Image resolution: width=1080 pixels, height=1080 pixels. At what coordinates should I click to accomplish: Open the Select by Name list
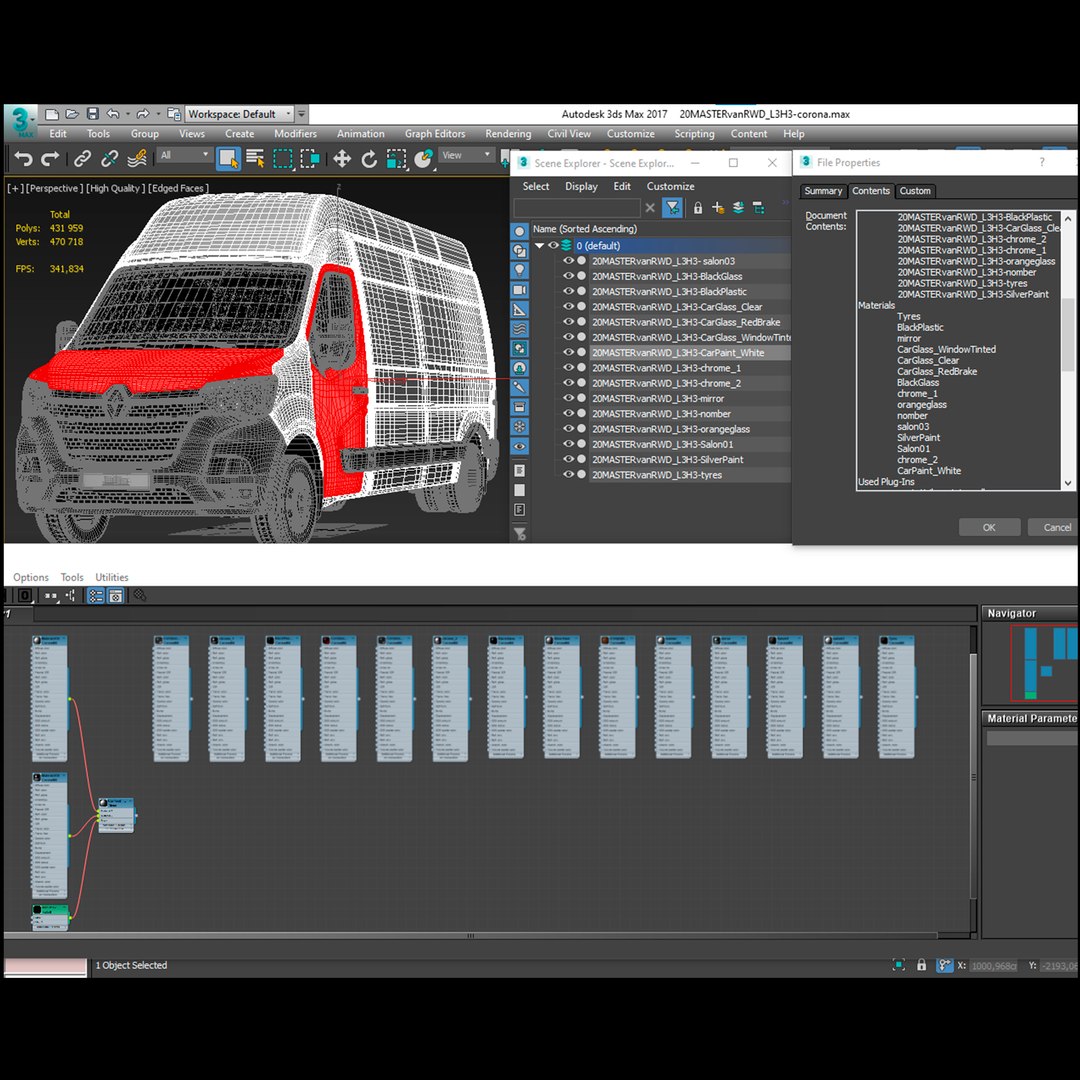coord(255,158)
